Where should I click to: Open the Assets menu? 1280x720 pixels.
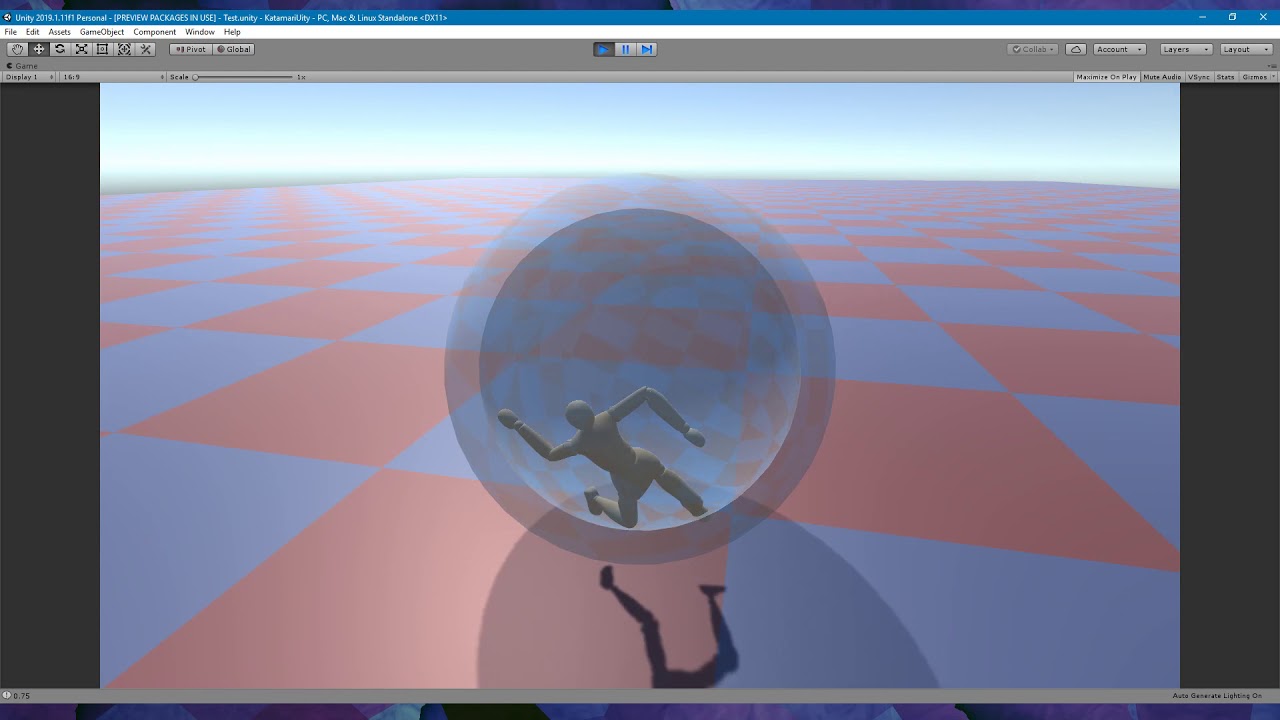[60, 32]
